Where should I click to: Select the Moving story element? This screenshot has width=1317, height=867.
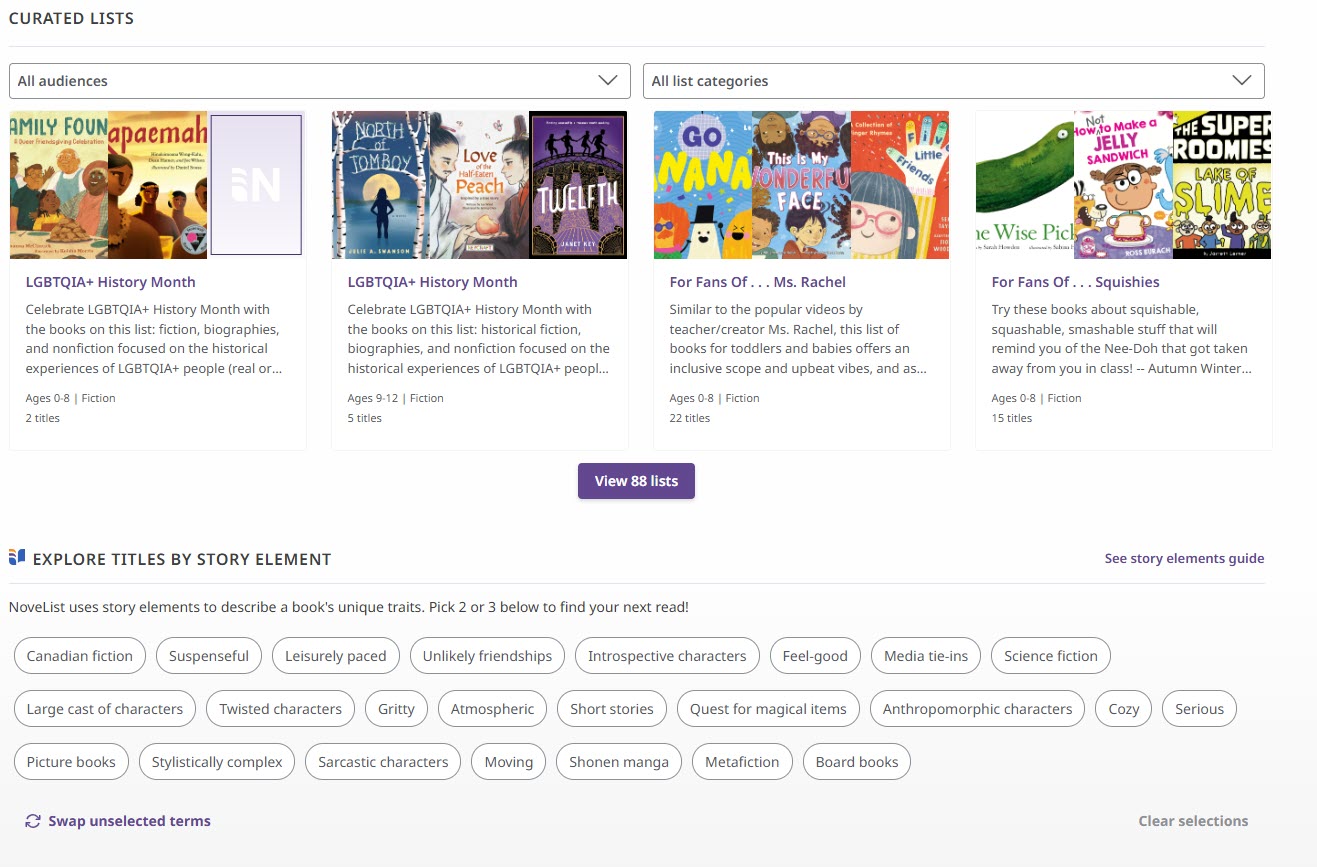coord(509,762)
